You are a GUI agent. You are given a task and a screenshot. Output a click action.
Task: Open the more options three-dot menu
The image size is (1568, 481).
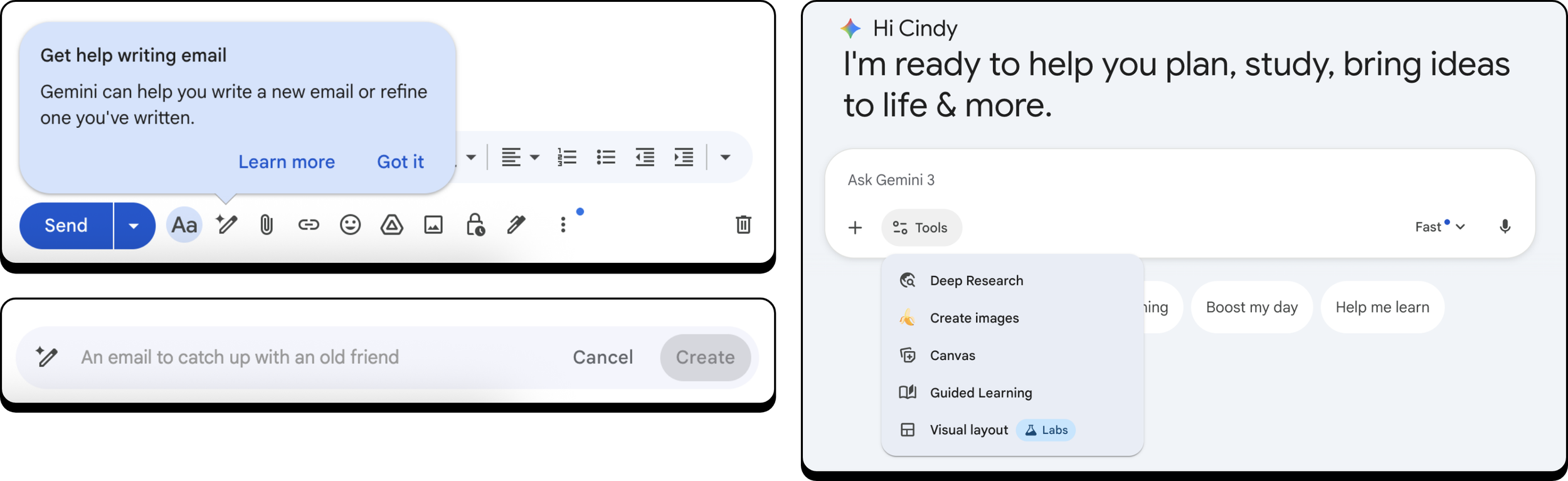pos(563,225)
